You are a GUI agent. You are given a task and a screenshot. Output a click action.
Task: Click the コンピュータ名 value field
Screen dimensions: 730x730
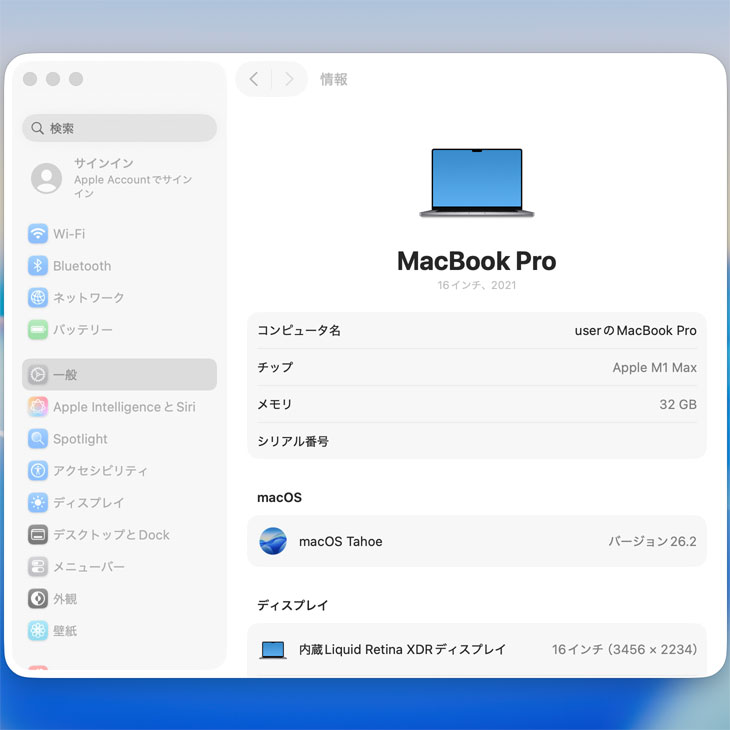[x=635, y=331]
